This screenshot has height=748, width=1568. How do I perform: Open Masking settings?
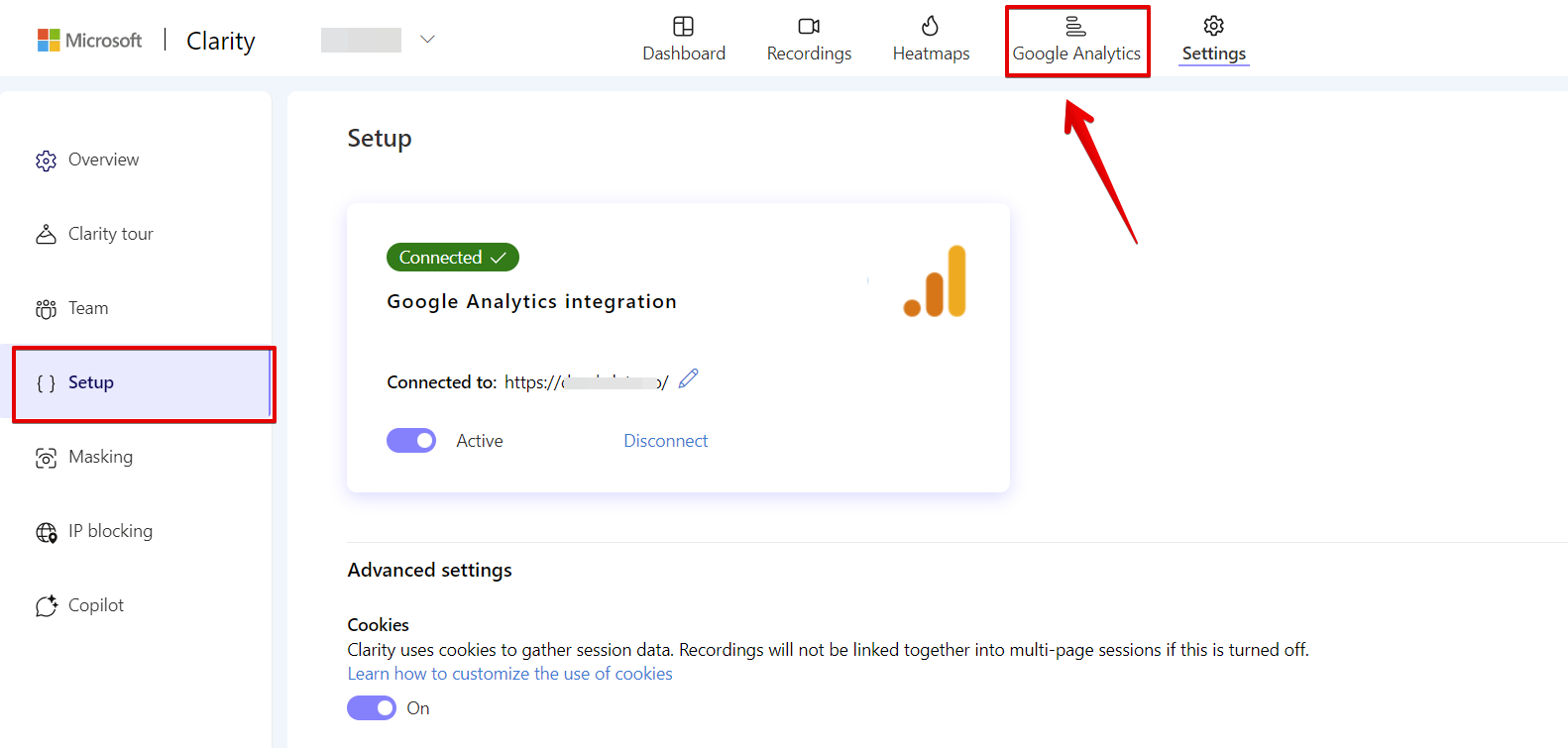(100, 457)
